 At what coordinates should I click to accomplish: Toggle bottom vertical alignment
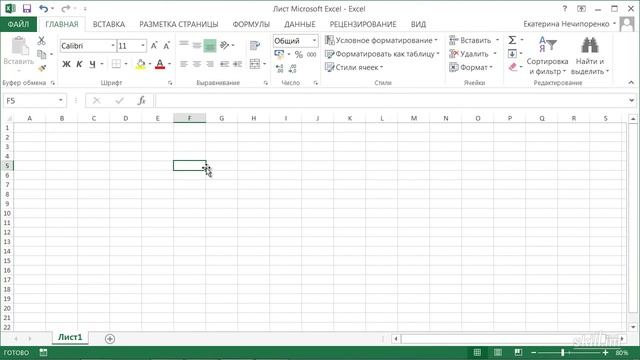pyautogui.click(x=209, y=45)
